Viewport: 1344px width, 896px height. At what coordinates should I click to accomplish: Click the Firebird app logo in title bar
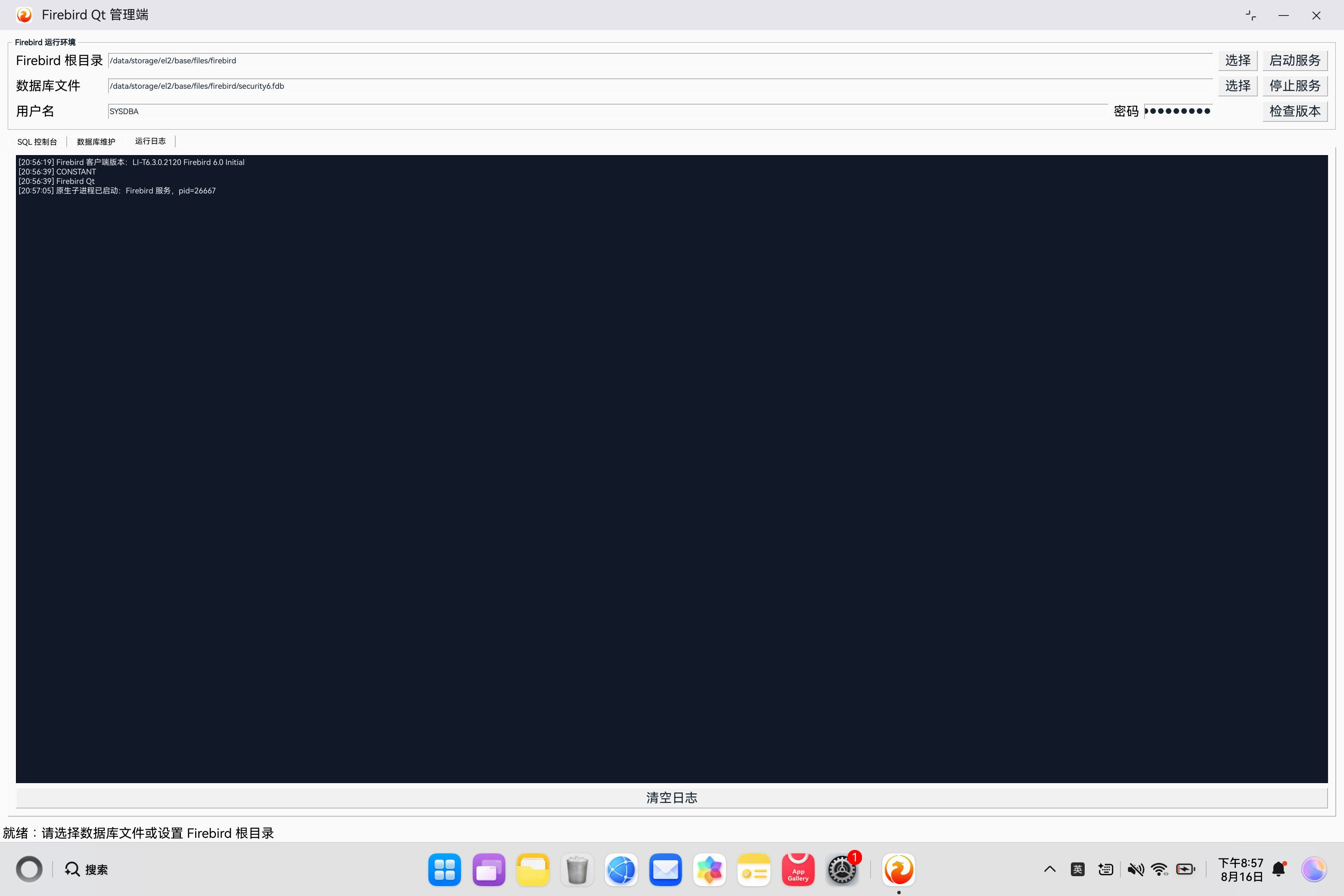24,15
